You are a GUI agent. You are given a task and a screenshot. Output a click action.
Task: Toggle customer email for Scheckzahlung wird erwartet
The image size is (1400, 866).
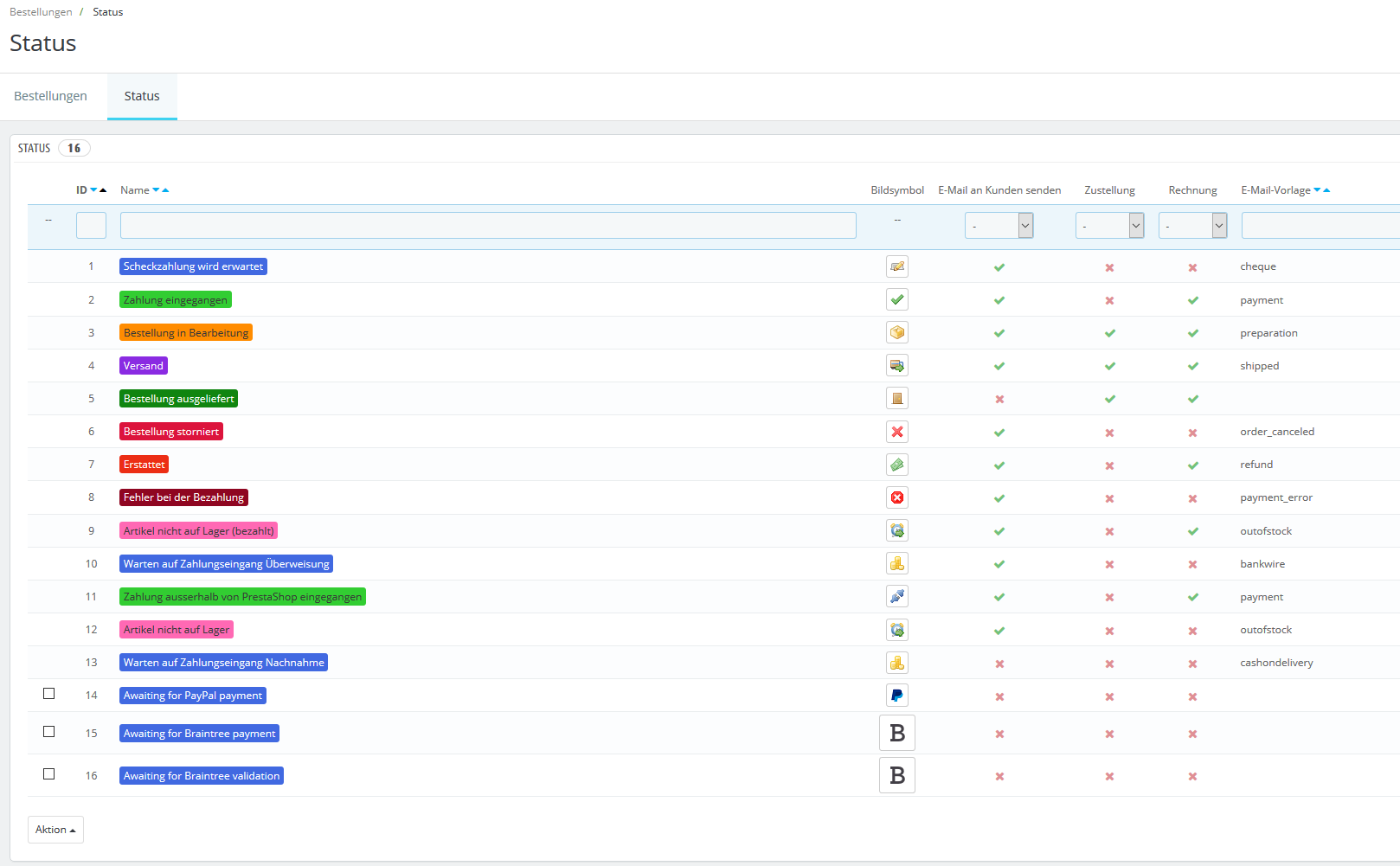(x=999, y=267)
